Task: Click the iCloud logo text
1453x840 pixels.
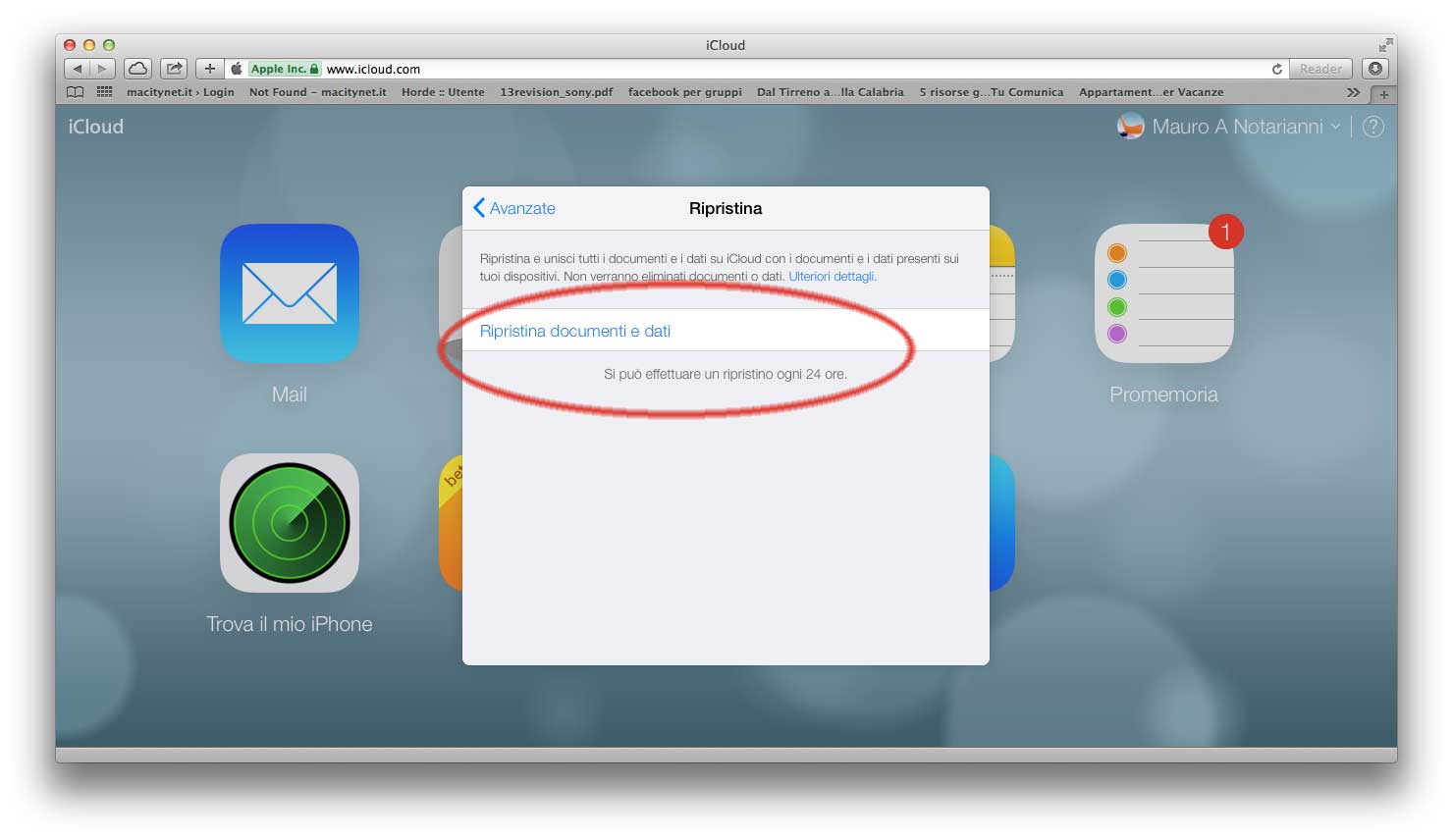Action: 96,127
